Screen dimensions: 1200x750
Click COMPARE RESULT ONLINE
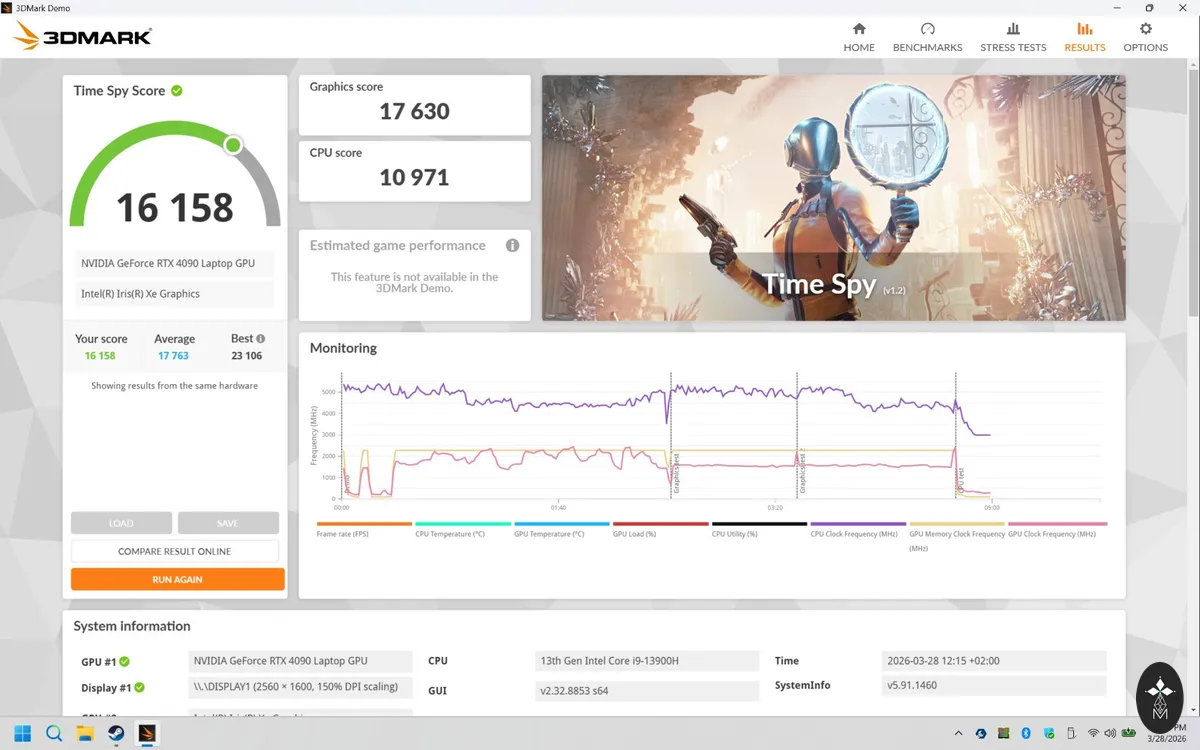[175, 551]
